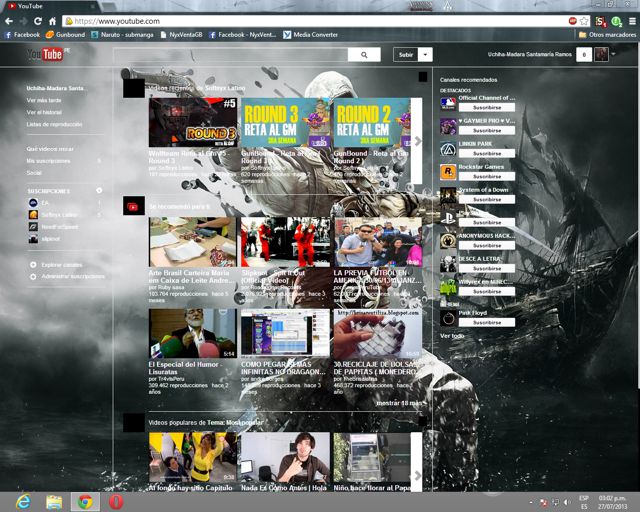Open the EA subscription channel icon
The width and height of the screenshot is (640, 512).
[33, 203]
